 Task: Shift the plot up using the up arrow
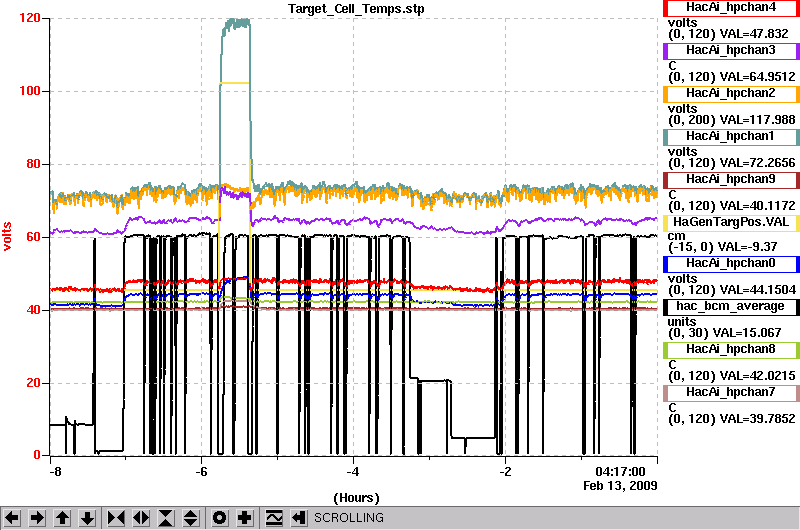(62, 518)
